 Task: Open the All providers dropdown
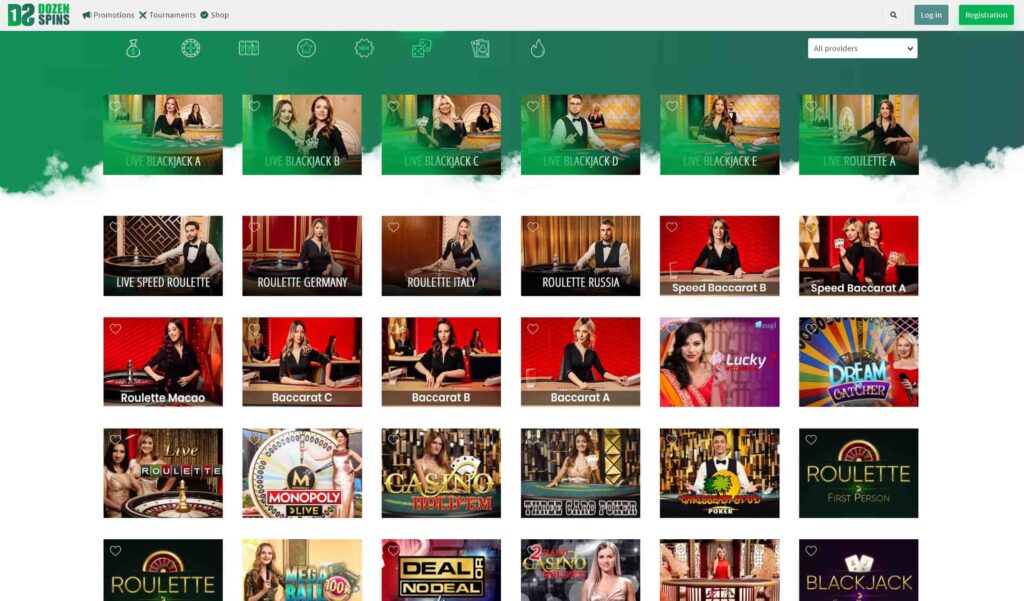point(863,48)
